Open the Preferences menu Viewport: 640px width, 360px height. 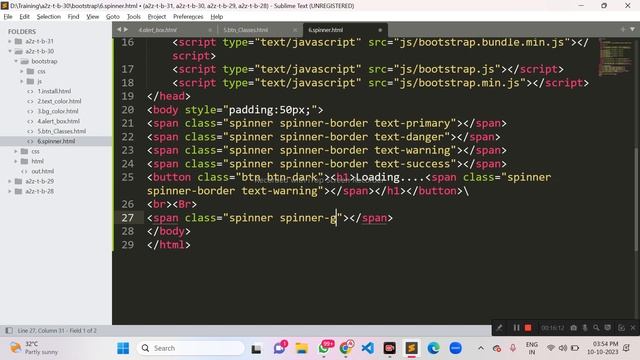click(x=188, y=17)
